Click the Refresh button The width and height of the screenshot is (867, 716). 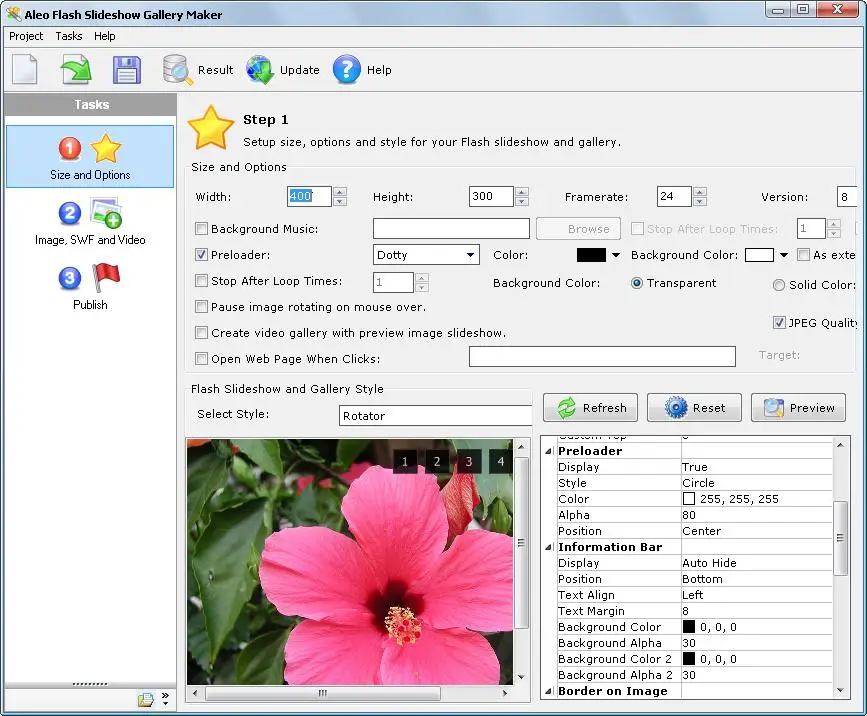pyautogui.click(x=592, y=408)
